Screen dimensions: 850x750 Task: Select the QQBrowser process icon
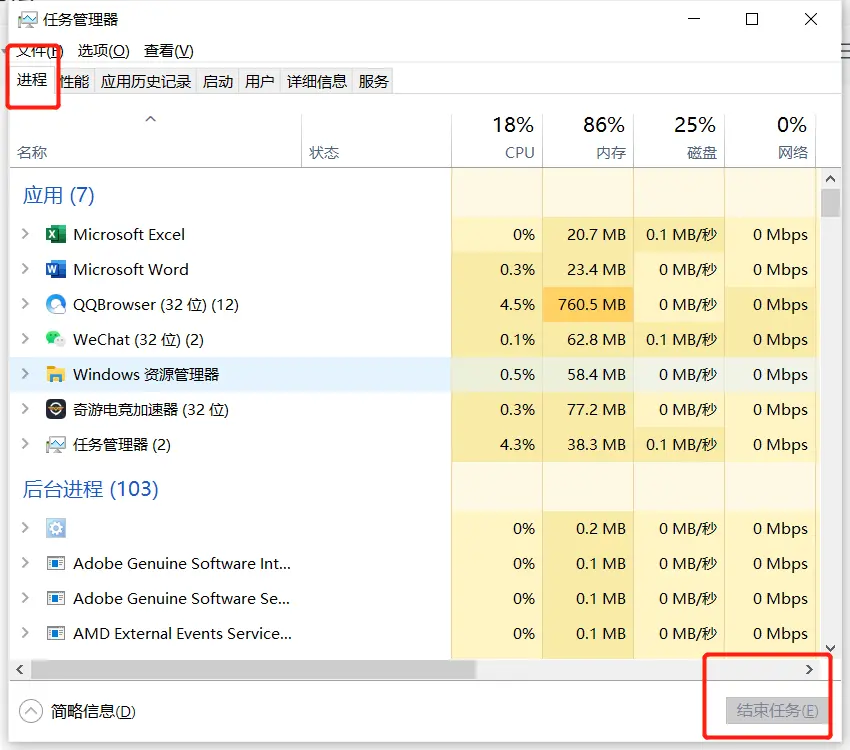point(56,304)
